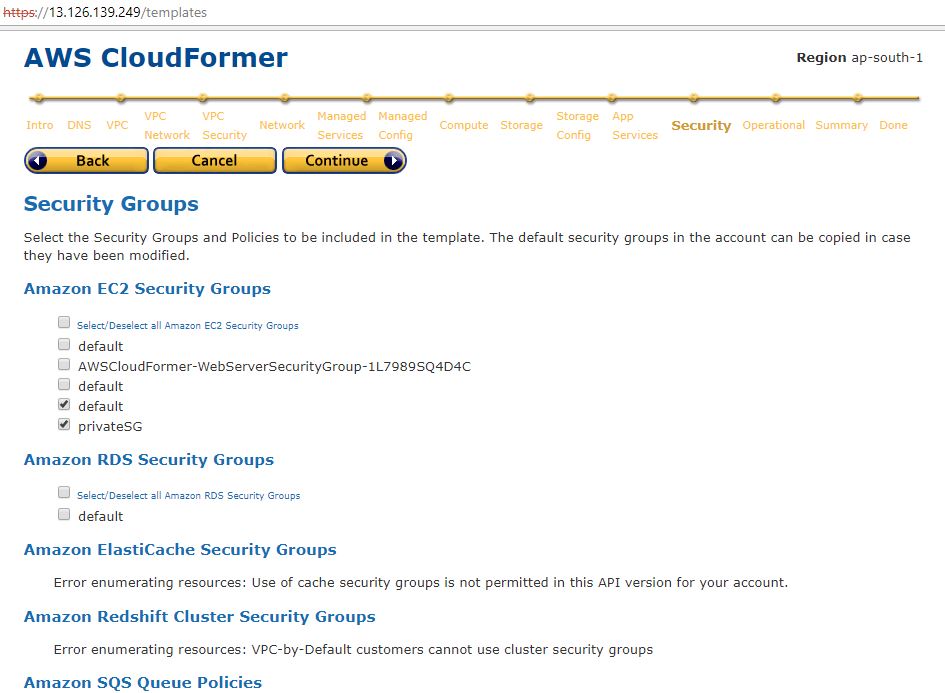This screenshot has height=693, width=945.
Task: Click the Managed Services step
Action: tap(341, 126)
